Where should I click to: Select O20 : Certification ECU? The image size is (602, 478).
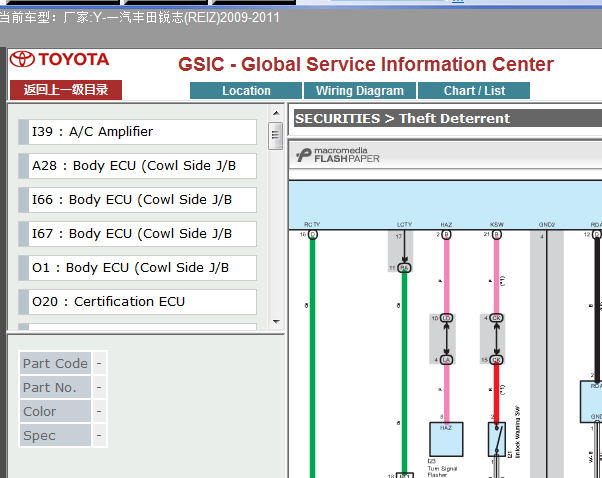[137, 302]
